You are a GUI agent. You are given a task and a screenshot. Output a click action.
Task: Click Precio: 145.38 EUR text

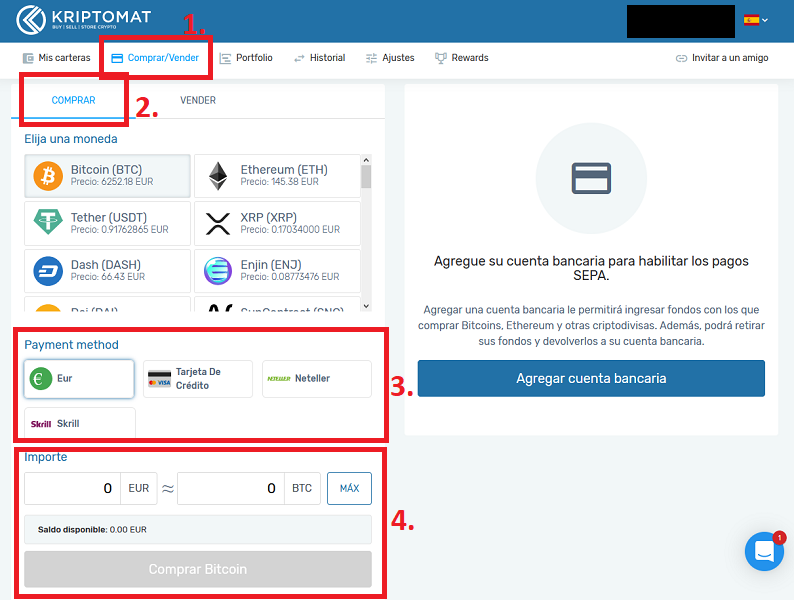(x=280, y=182)
